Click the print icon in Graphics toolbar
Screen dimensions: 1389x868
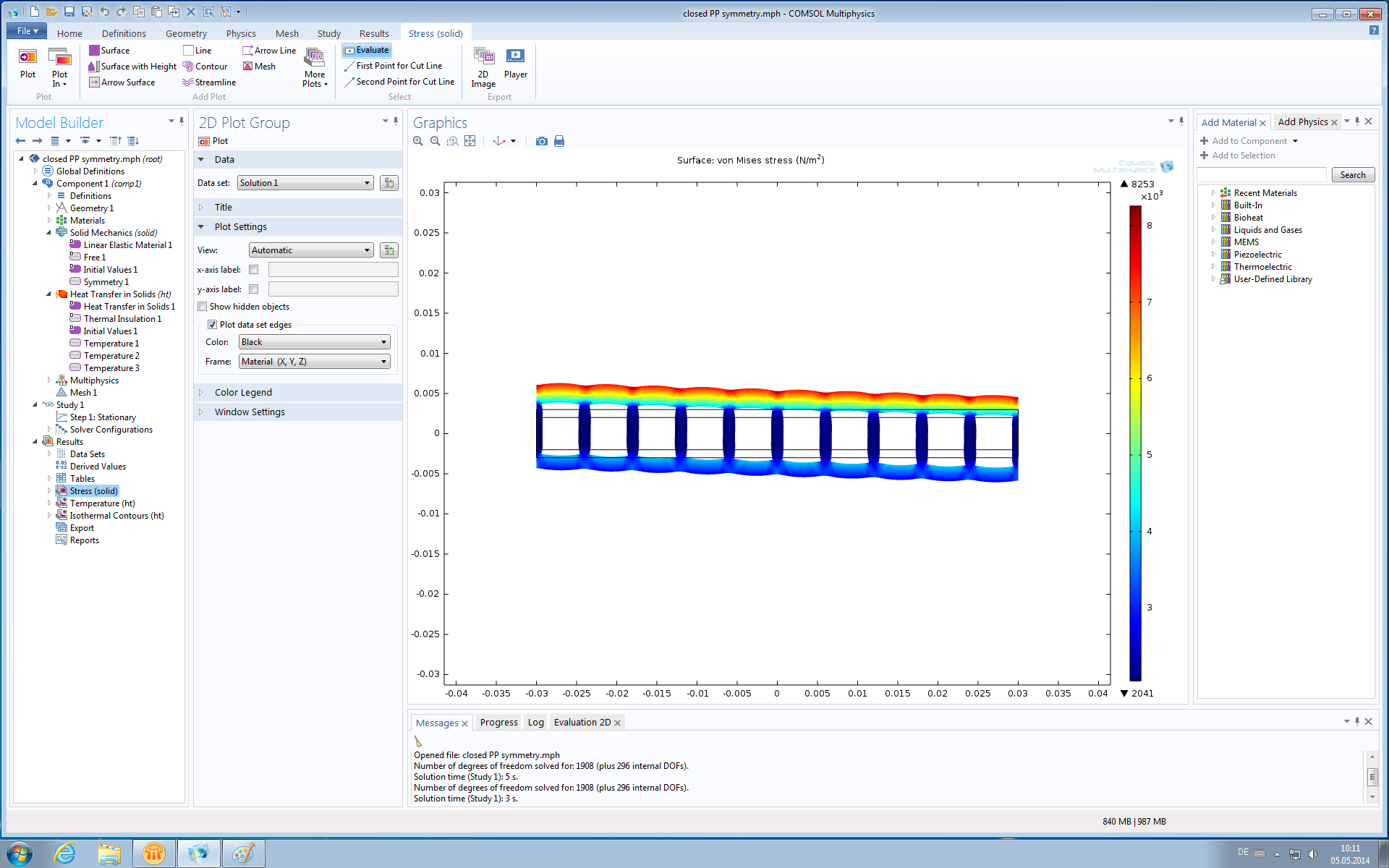pos(559,141)
